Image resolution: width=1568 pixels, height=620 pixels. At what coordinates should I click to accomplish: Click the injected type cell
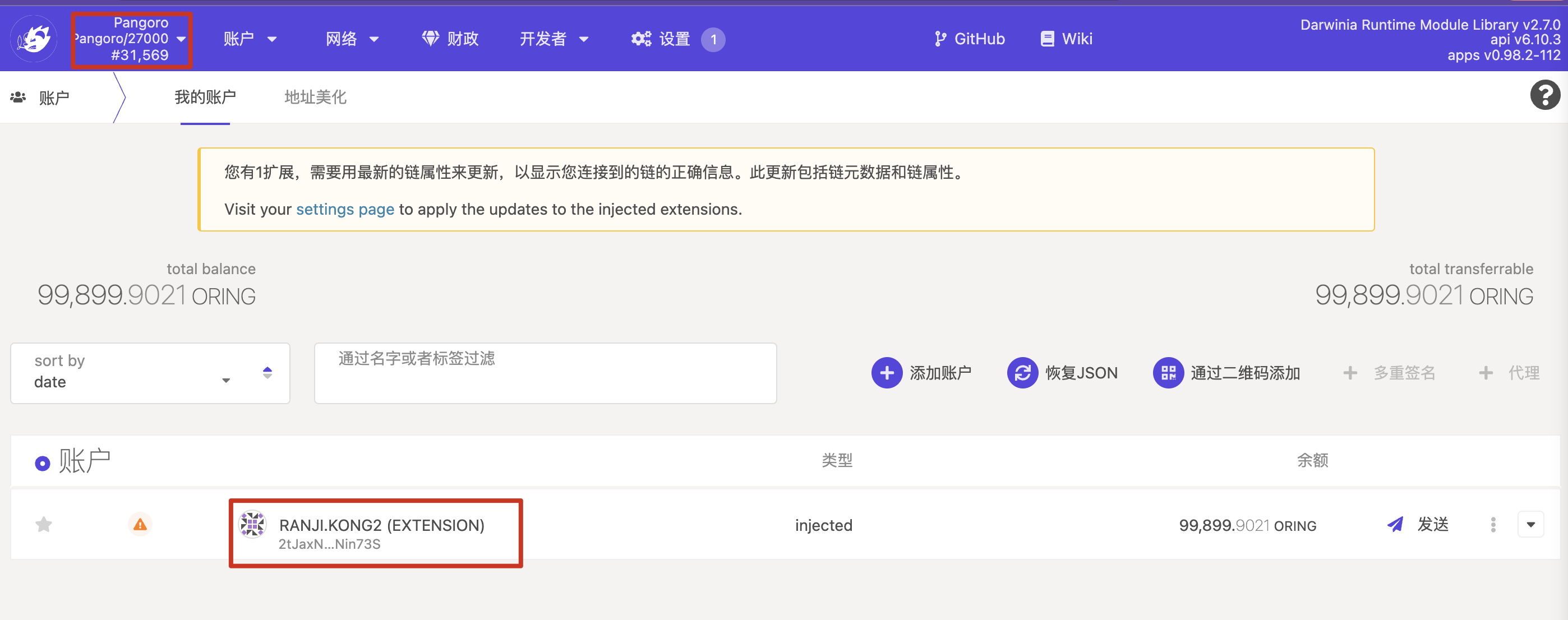(x=824, y=525)
